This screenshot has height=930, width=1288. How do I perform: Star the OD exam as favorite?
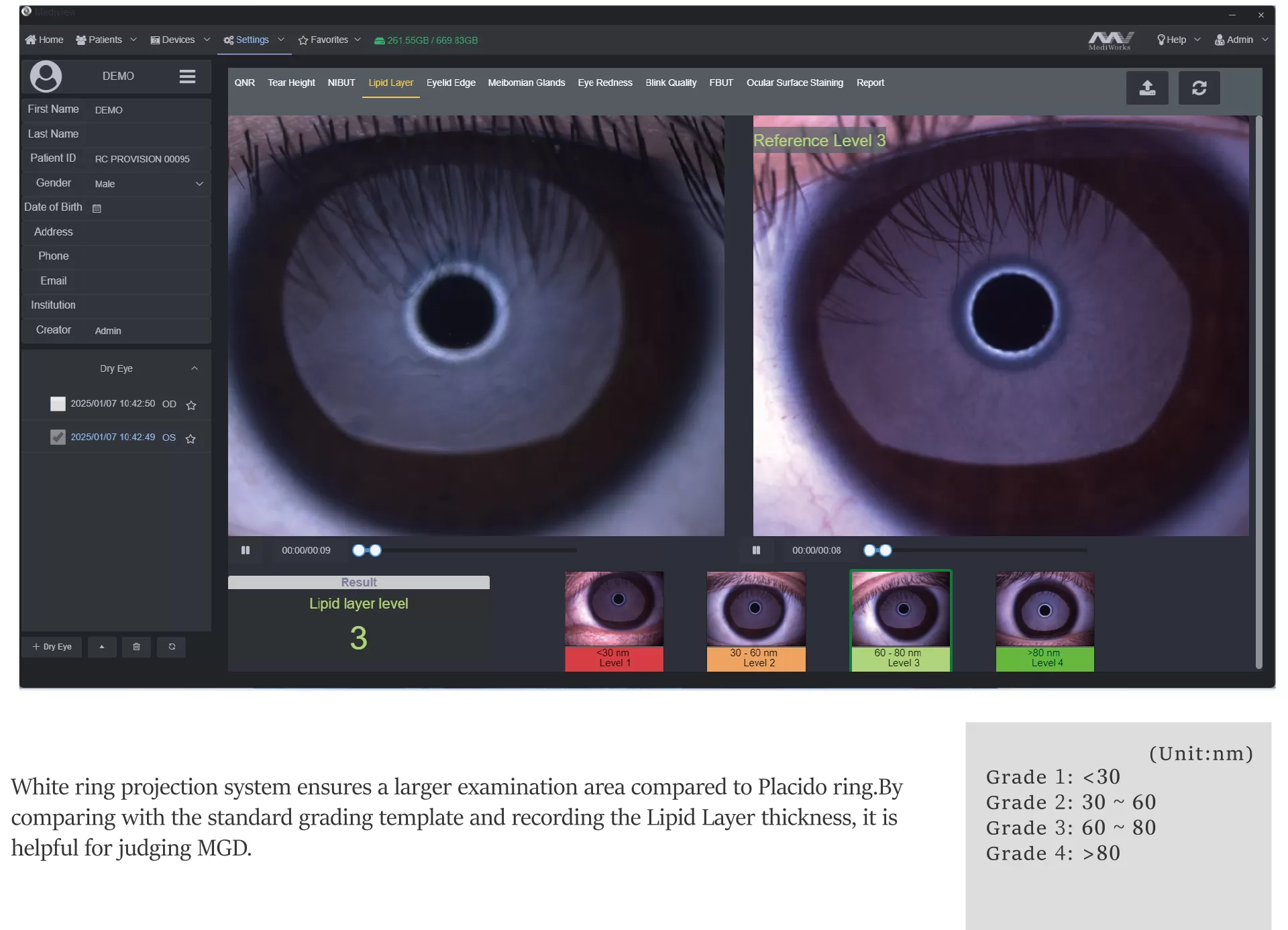pyautogui.click(x=191, y=405)
